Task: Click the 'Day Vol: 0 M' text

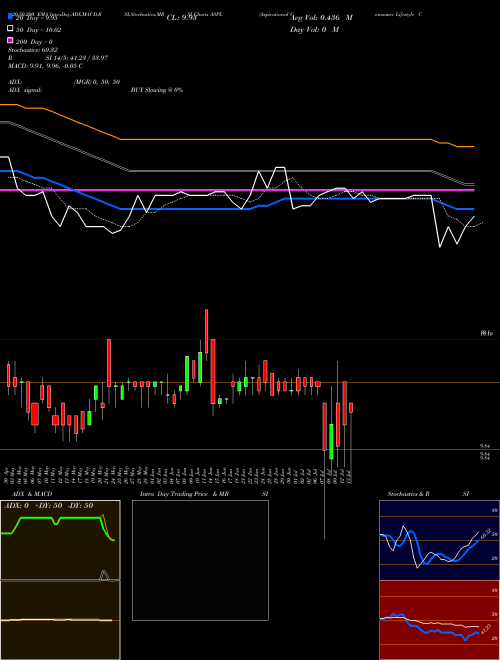Action: click(x=314, y=30)
